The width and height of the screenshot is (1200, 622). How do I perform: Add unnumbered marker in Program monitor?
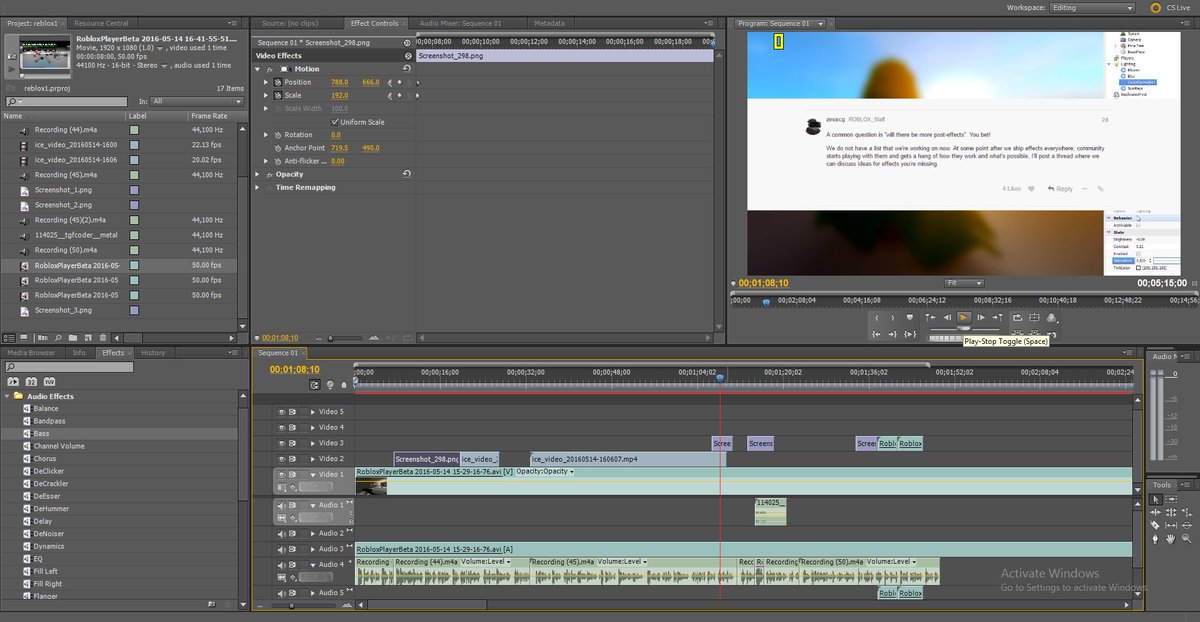[910, 318]
